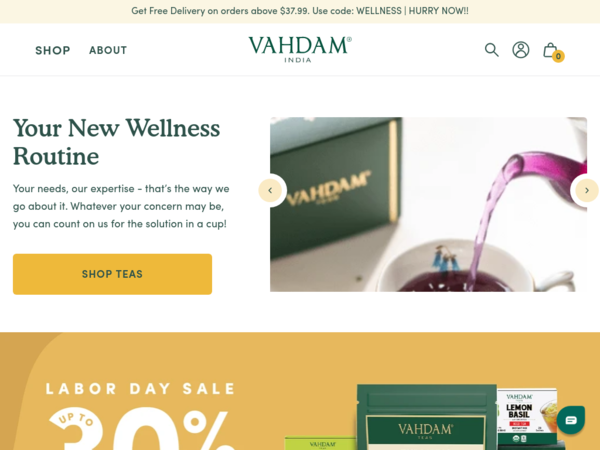Open the SHOP menu

point(53,50)
